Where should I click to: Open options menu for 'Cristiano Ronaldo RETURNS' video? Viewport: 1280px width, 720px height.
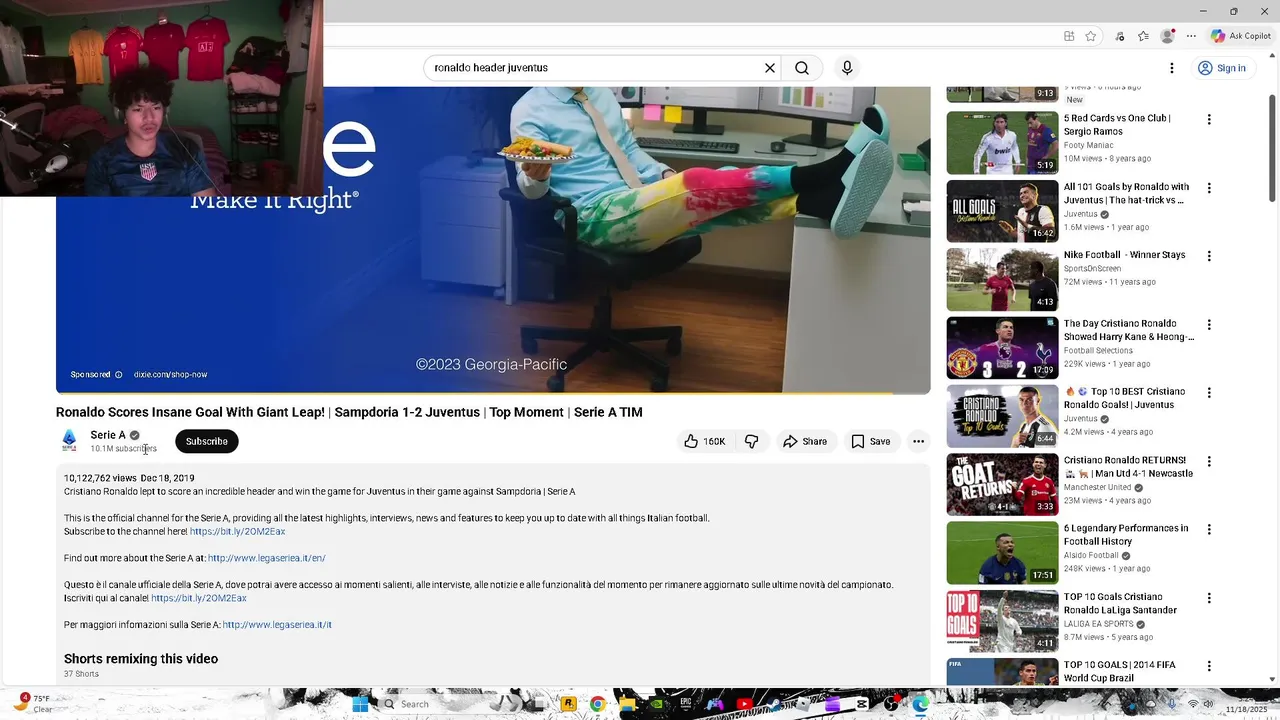(x=1209, y=462)
